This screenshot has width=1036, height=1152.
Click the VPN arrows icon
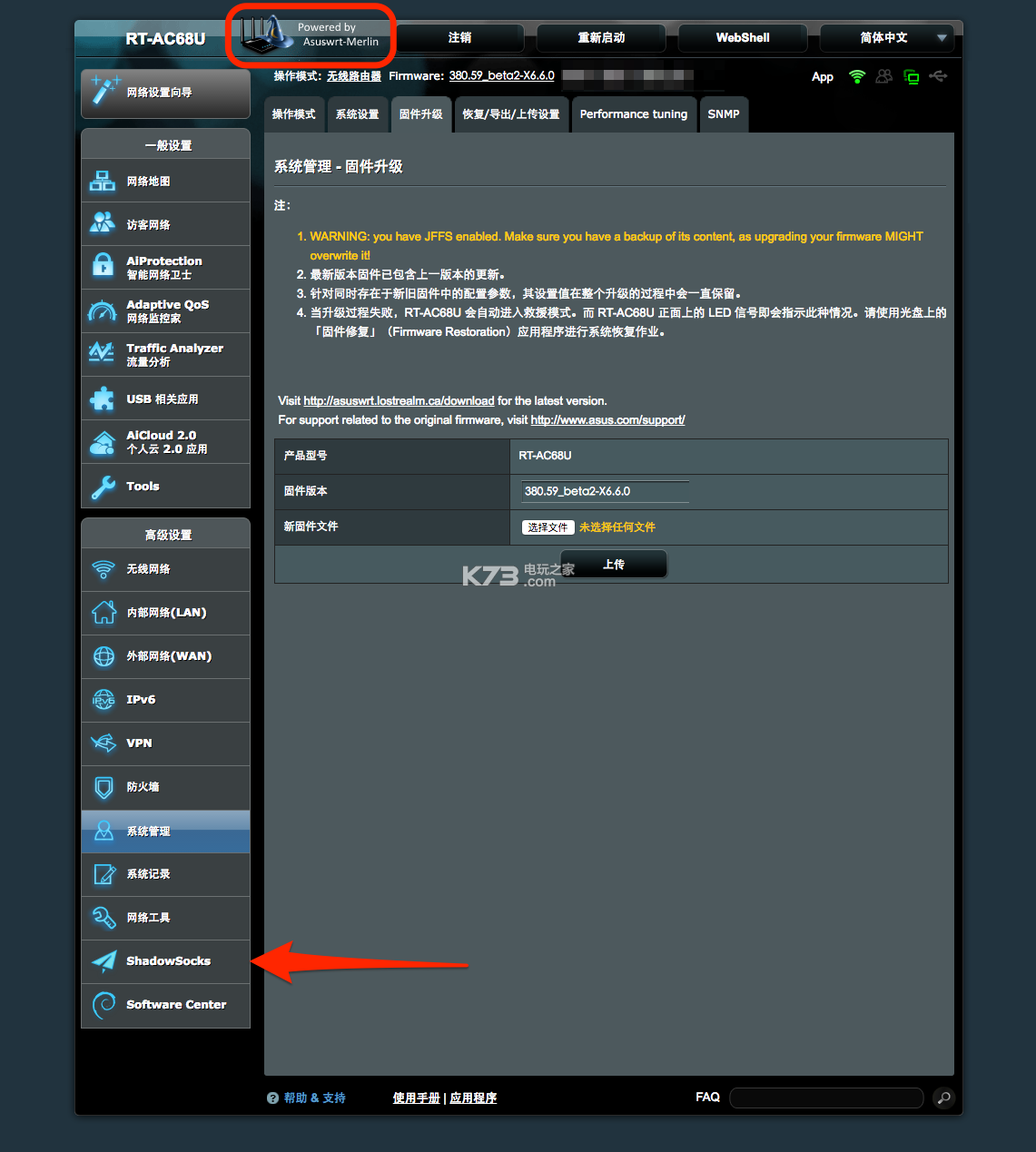point(104,743)
